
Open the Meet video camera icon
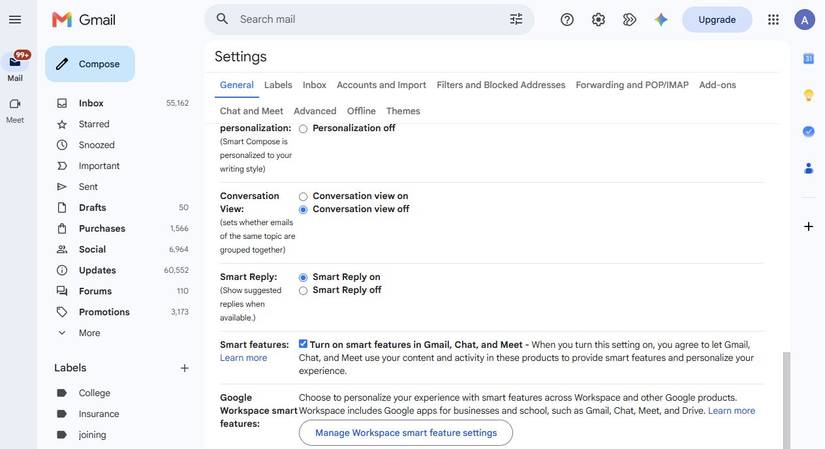pyautogui.click(x=15, y=104)
